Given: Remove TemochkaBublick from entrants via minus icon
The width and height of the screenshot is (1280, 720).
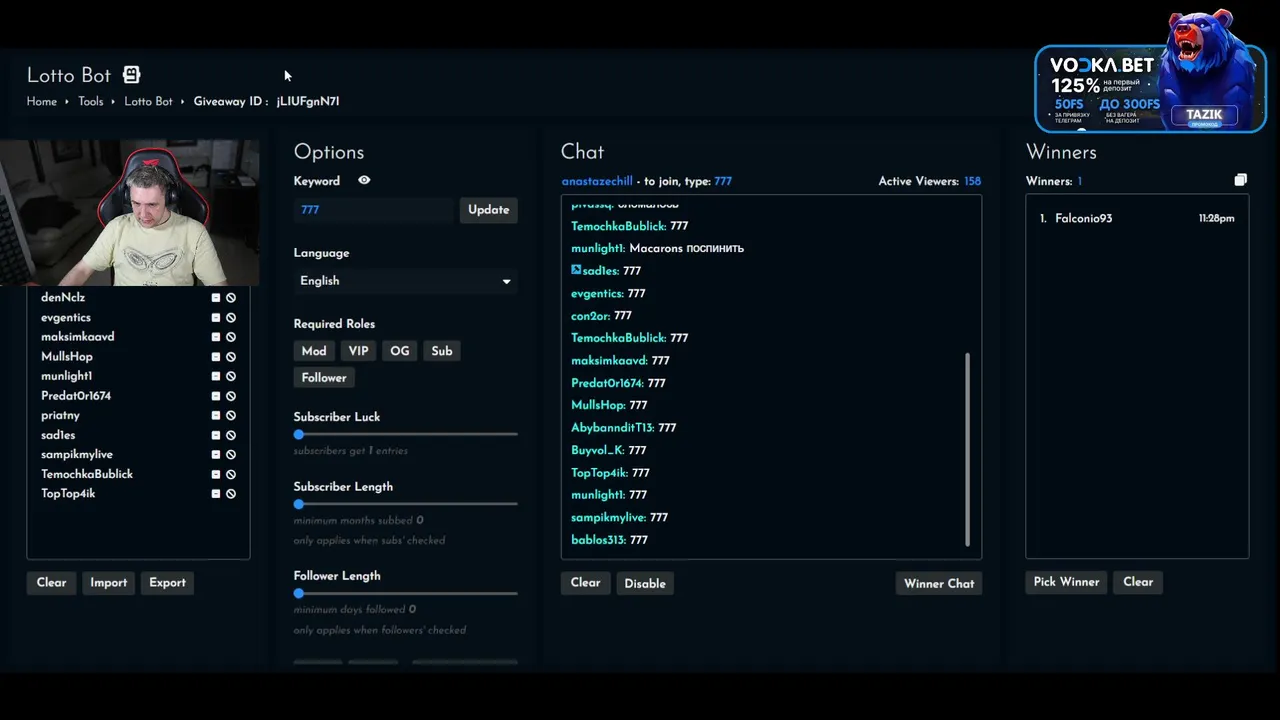Looking at the screenshot, I should pyautogui.click(x=215, y=474).
